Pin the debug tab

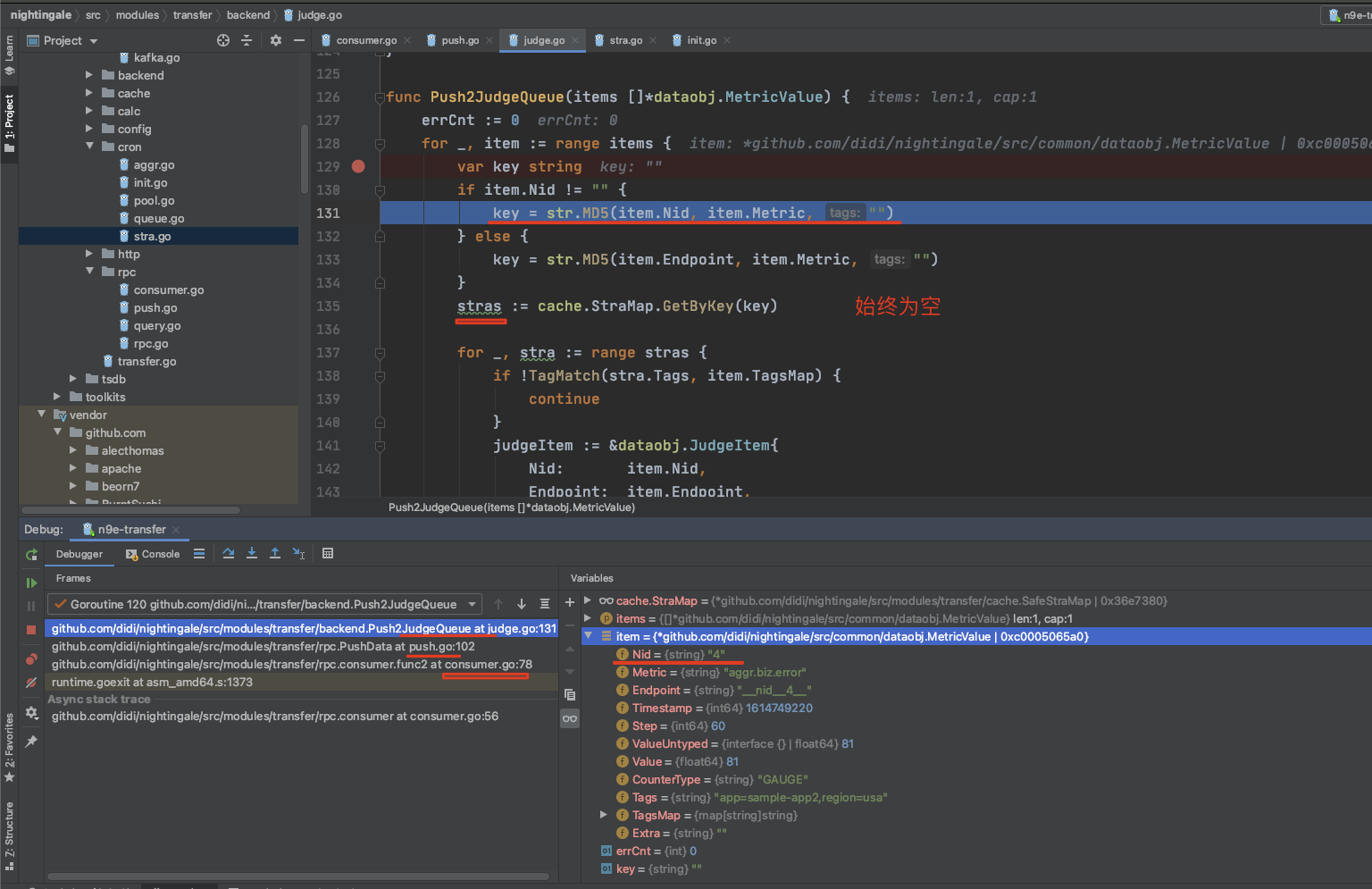(x=31, y=742)
